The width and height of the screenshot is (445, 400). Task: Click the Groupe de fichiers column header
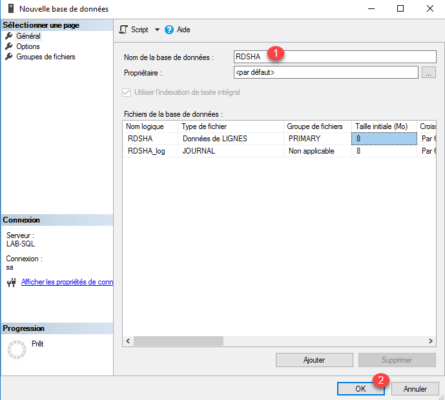point(317,127)
